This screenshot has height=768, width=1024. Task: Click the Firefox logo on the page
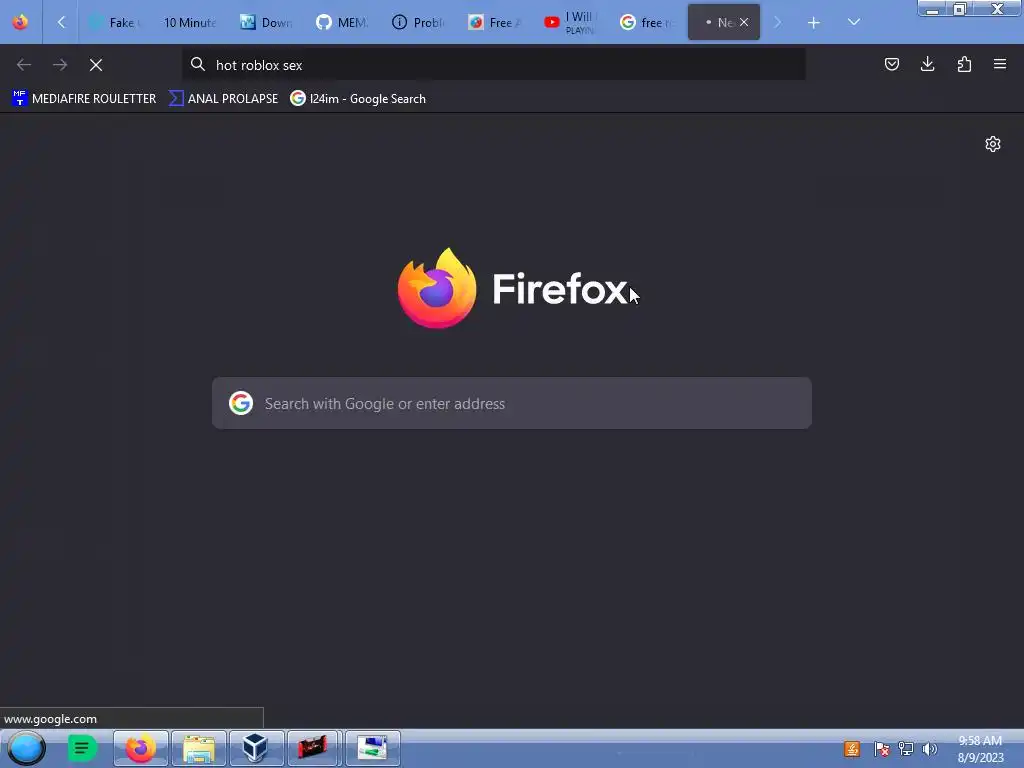(437, 288)
